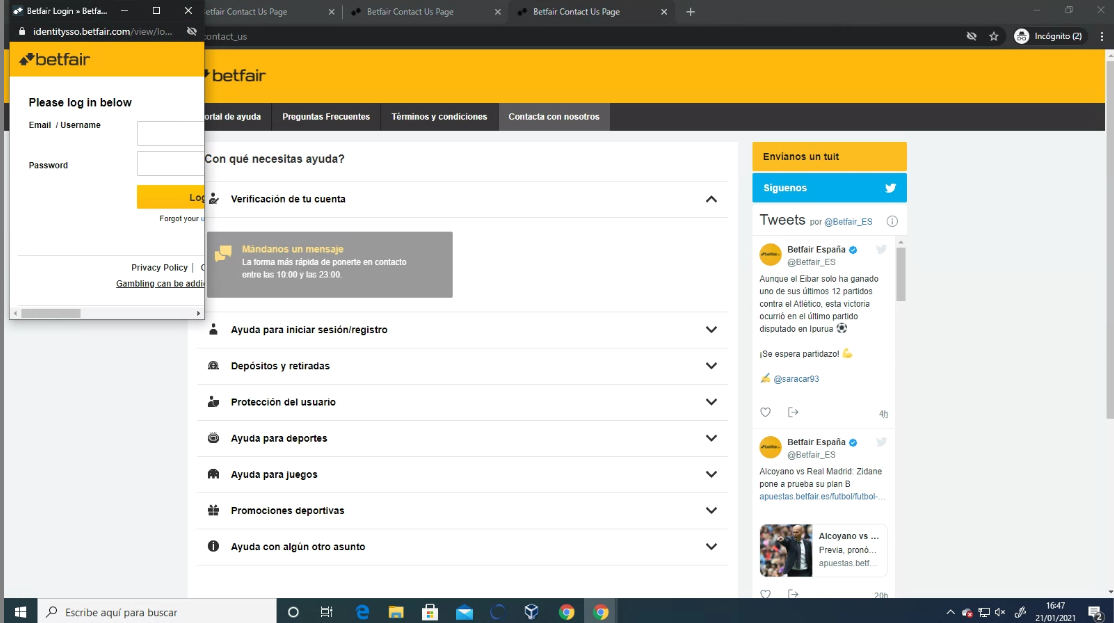Screen dimensions: 1114x623
Task: Like the Eibar tweet with heart icon
Action: [x=765, y=412]
